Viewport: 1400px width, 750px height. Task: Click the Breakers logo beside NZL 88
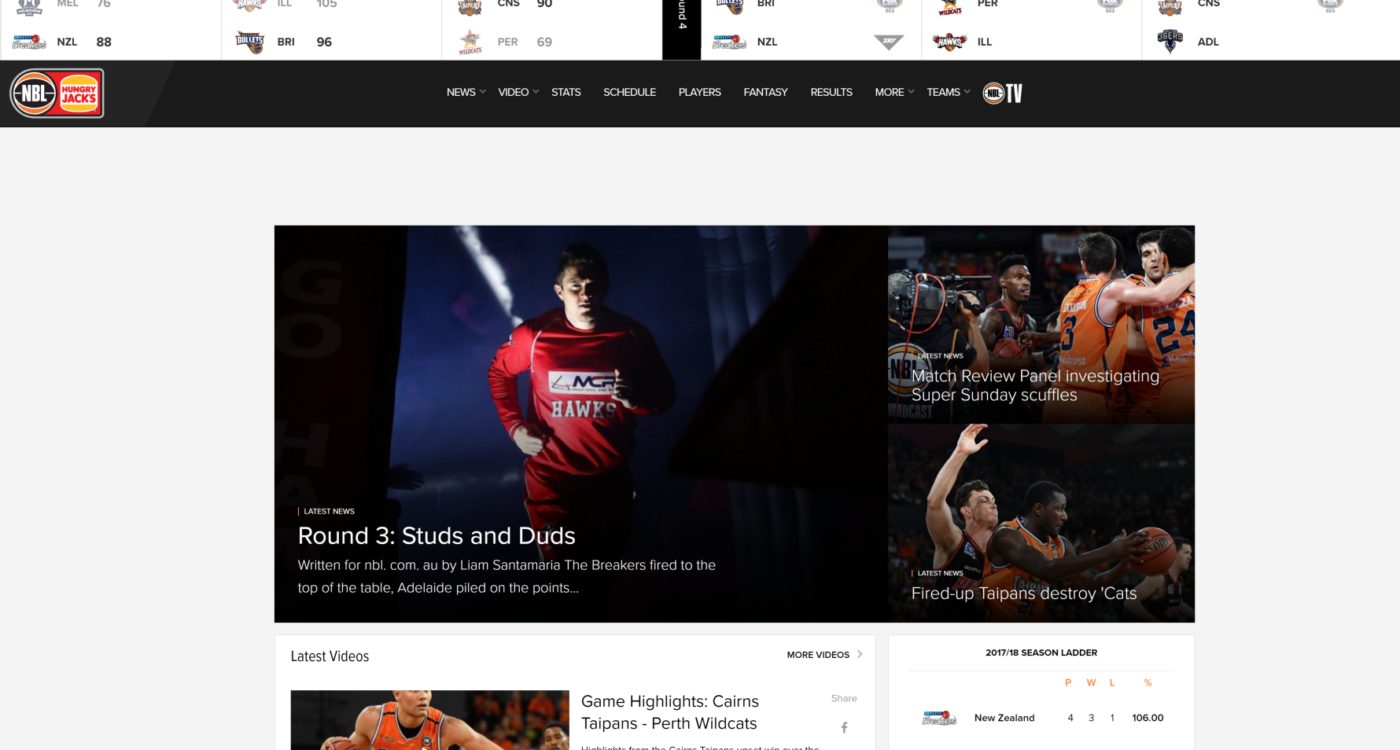(29, 42)
